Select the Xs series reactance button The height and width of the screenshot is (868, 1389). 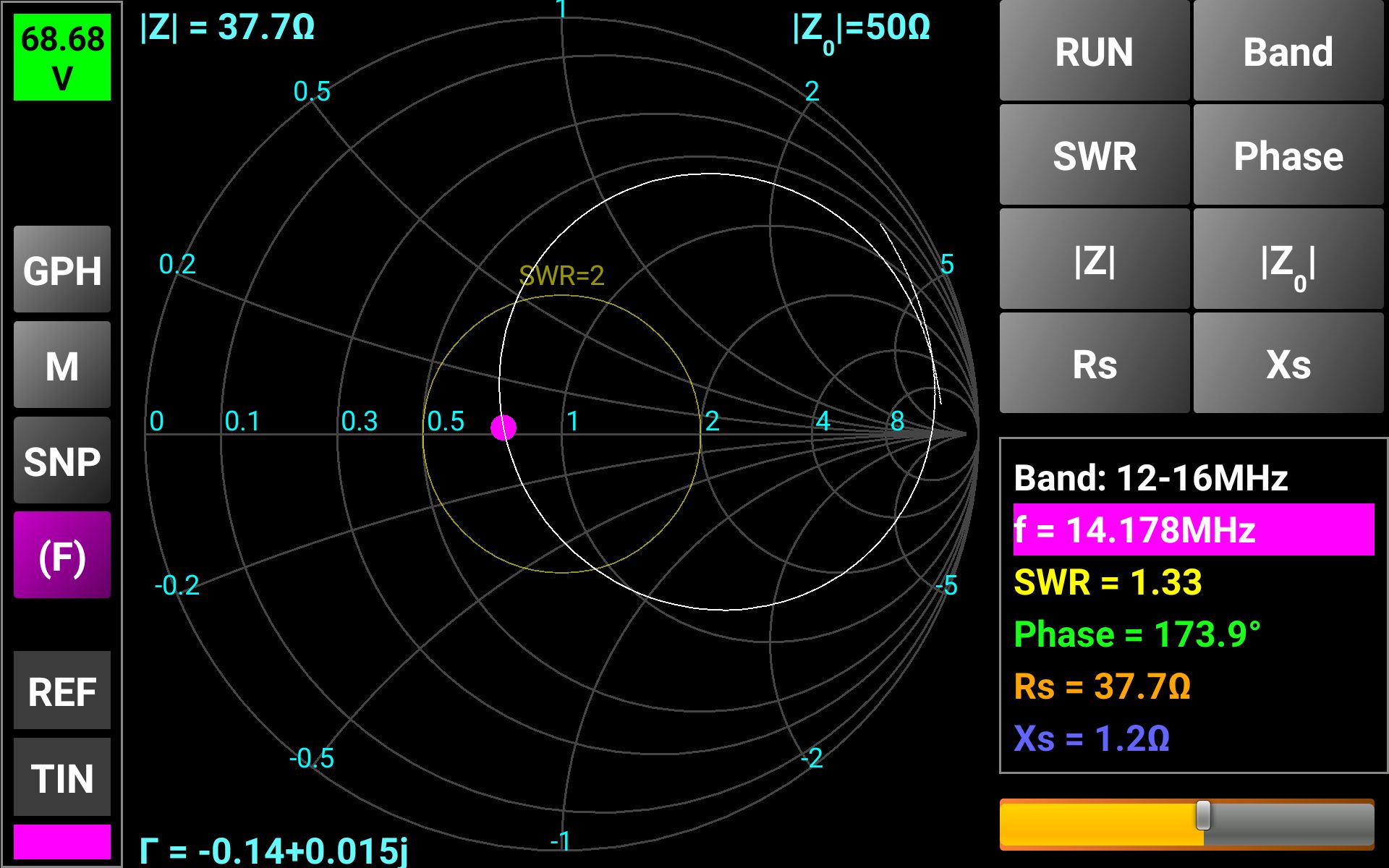pos(1288,364)
